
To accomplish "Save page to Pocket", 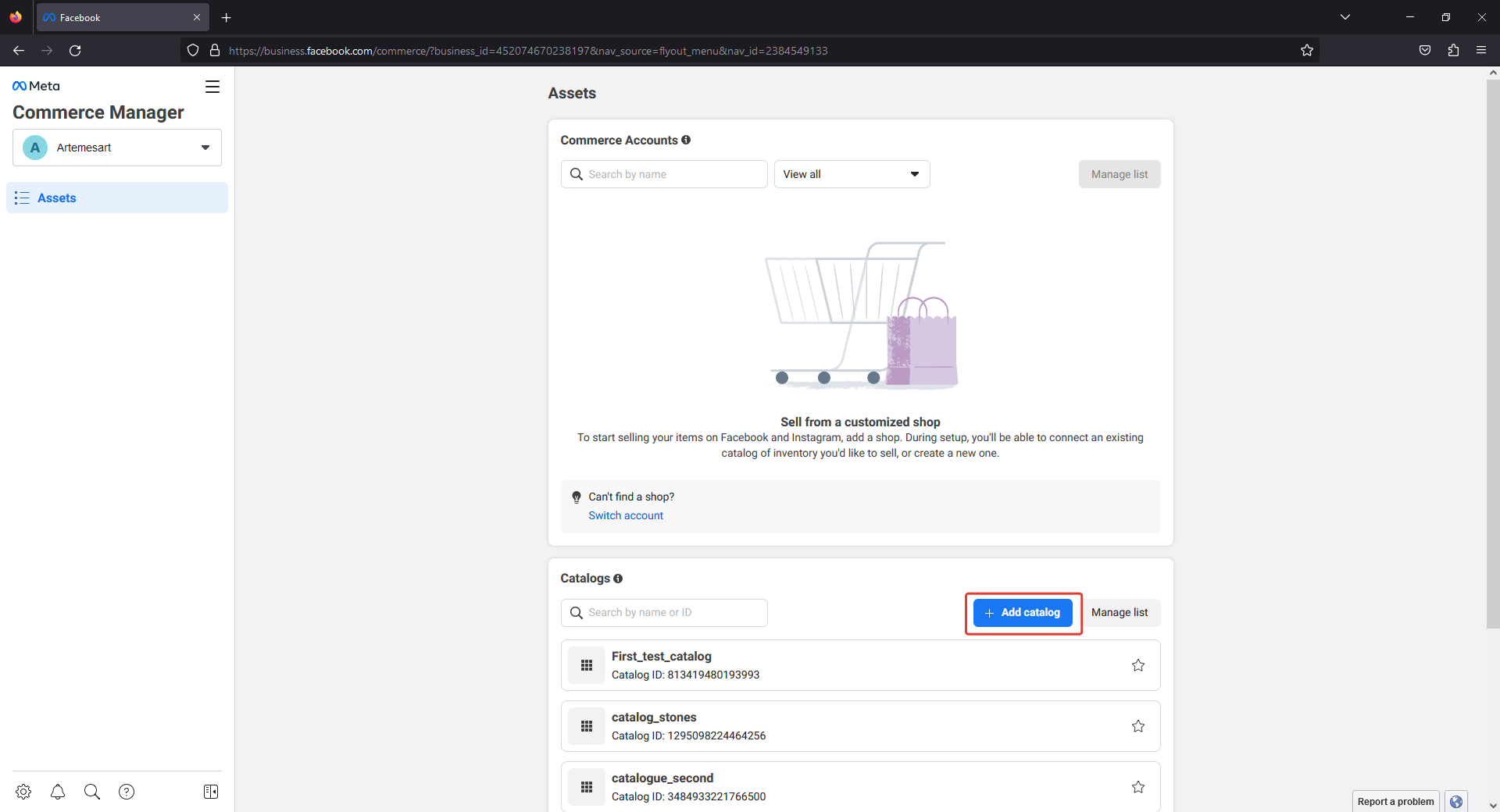I will click(1425, 51).
